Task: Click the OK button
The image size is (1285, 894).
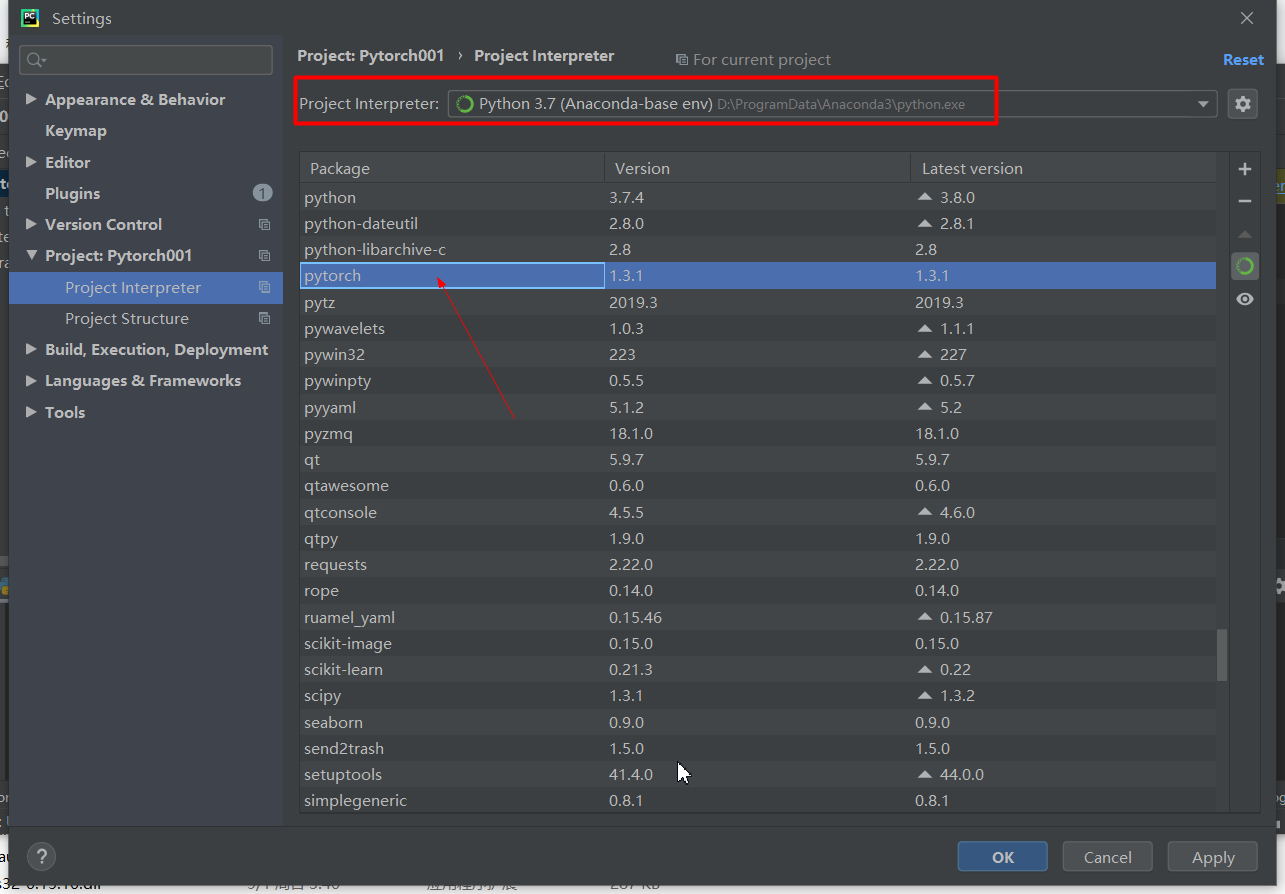Action: pyautogui.click(x=1003, y=857)
